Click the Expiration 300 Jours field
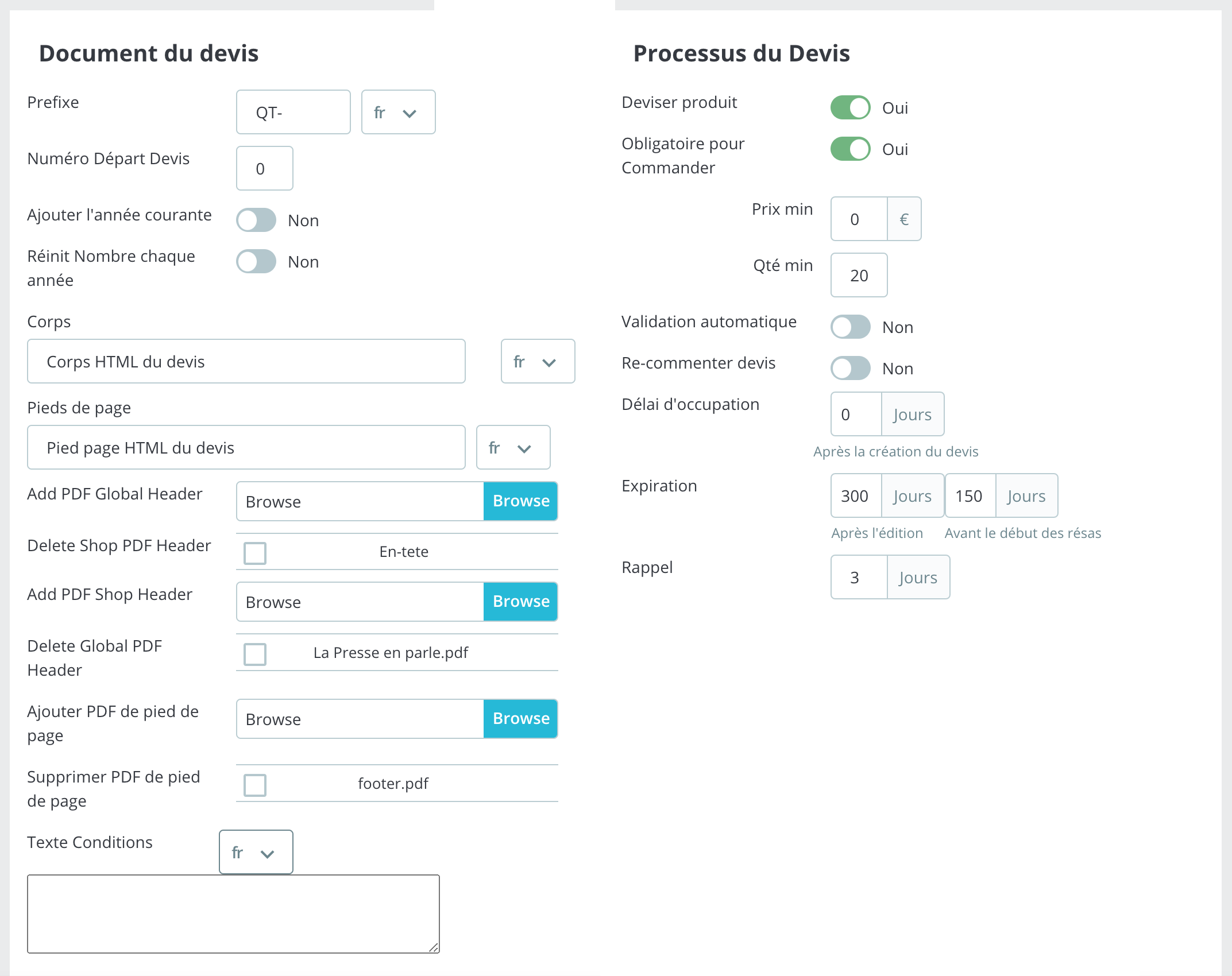Image resolution: width=1232 pixels, height=976 pixels. (x=855, y=495)
